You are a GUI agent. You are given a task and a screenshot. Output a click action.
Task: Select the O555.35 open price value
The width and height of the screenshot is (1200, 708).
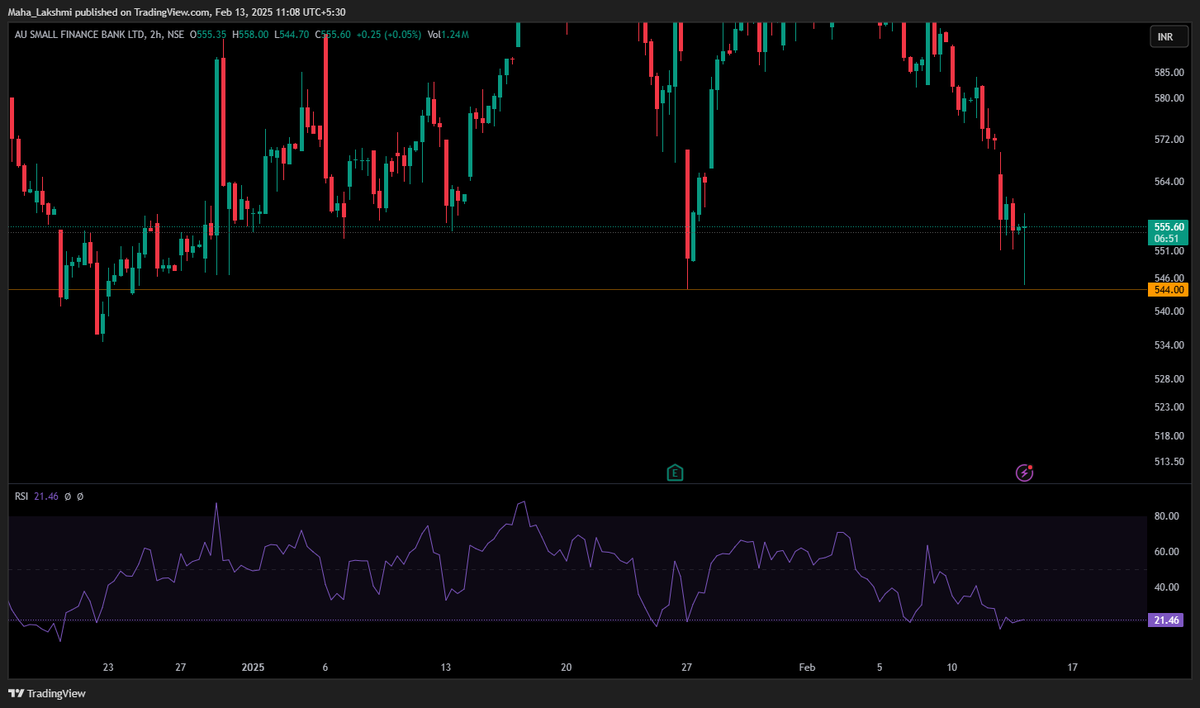pyautogui.click(x=208, y=34)
